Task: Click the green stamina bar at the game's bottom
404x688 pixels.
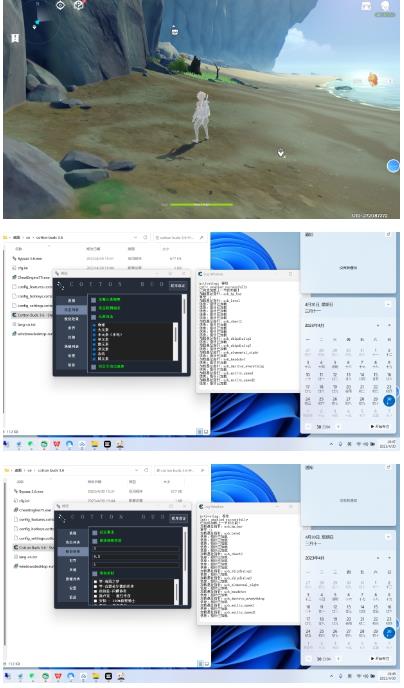Action: (x=201, y=204)
